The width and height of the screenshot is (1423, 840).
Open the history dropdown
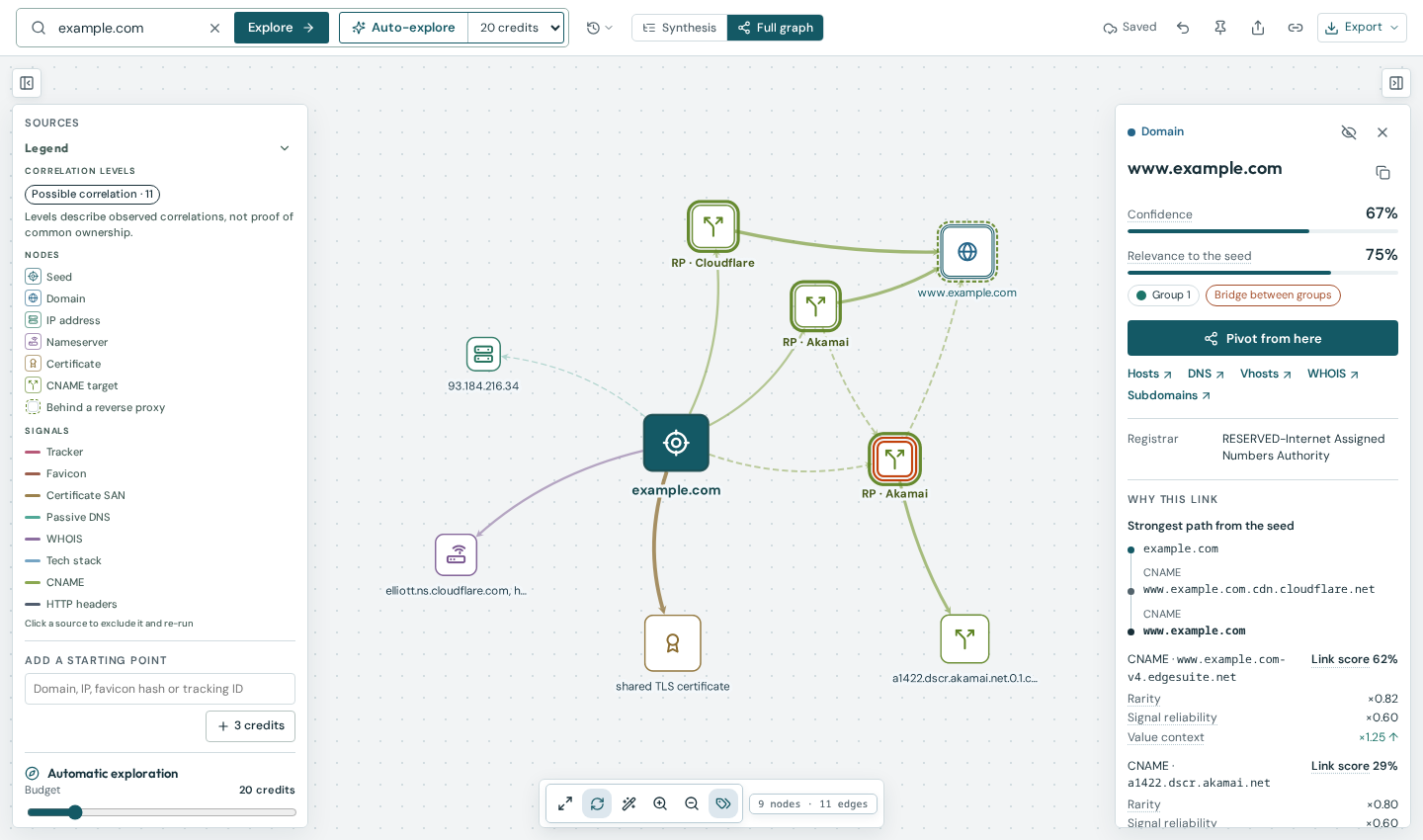(599, 28)
